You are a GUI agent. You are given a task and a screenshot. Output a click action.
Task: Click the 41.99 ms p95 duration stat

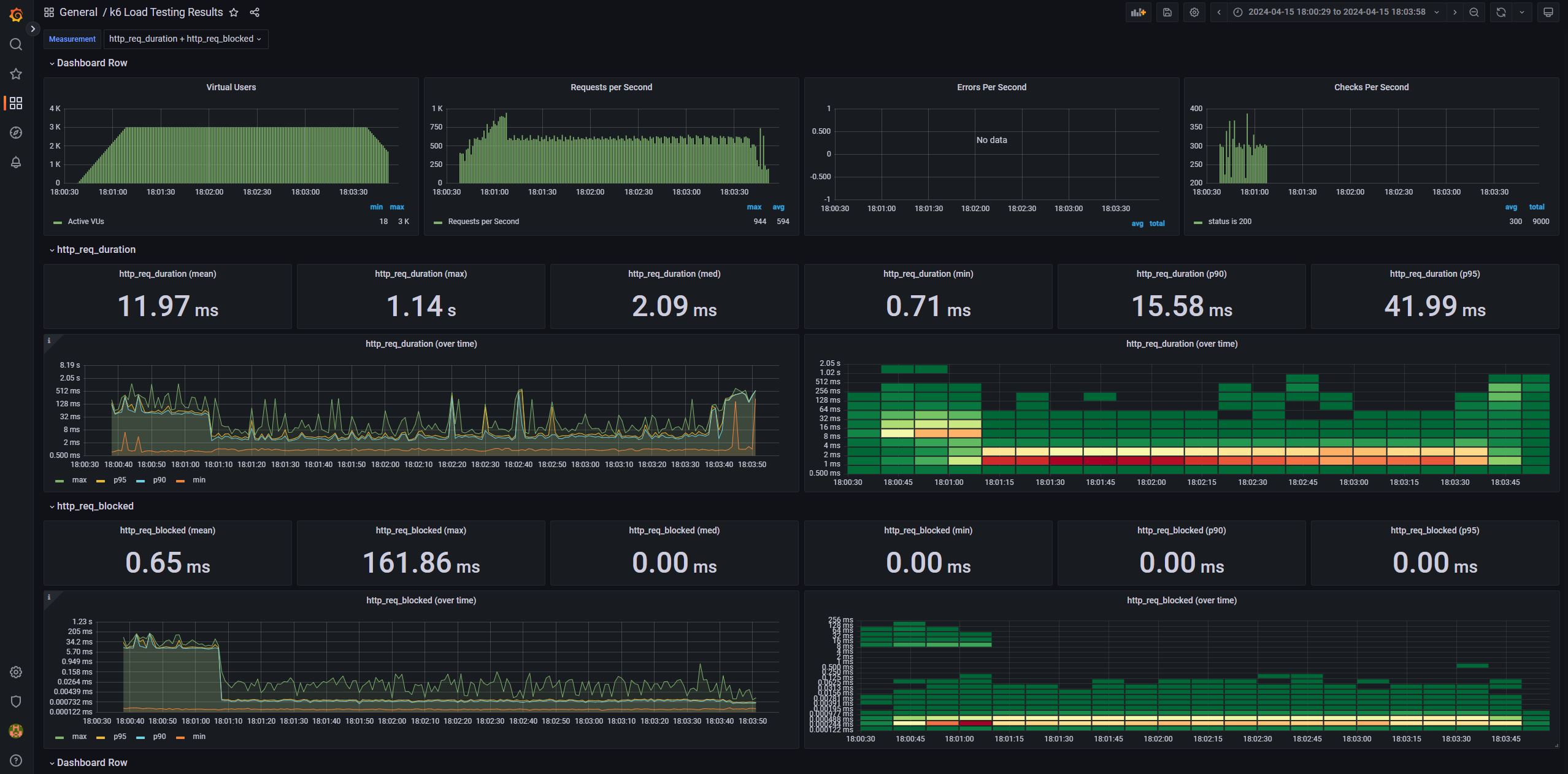1435,306
